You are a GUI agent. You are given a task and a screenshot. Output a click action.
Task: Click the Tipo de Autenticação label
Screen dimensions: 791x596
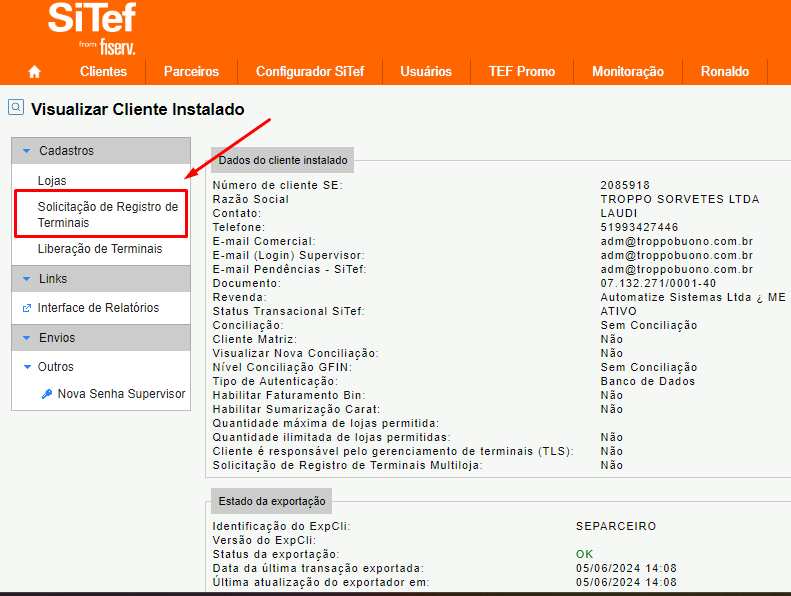[275, 382]
